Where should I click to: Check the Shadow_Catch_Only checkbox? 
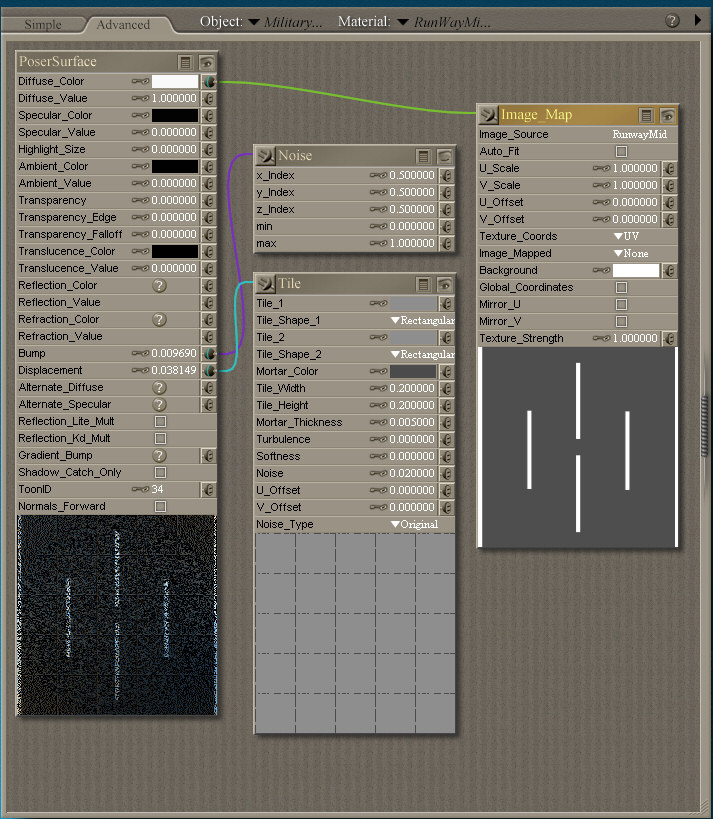pos(160,472)
